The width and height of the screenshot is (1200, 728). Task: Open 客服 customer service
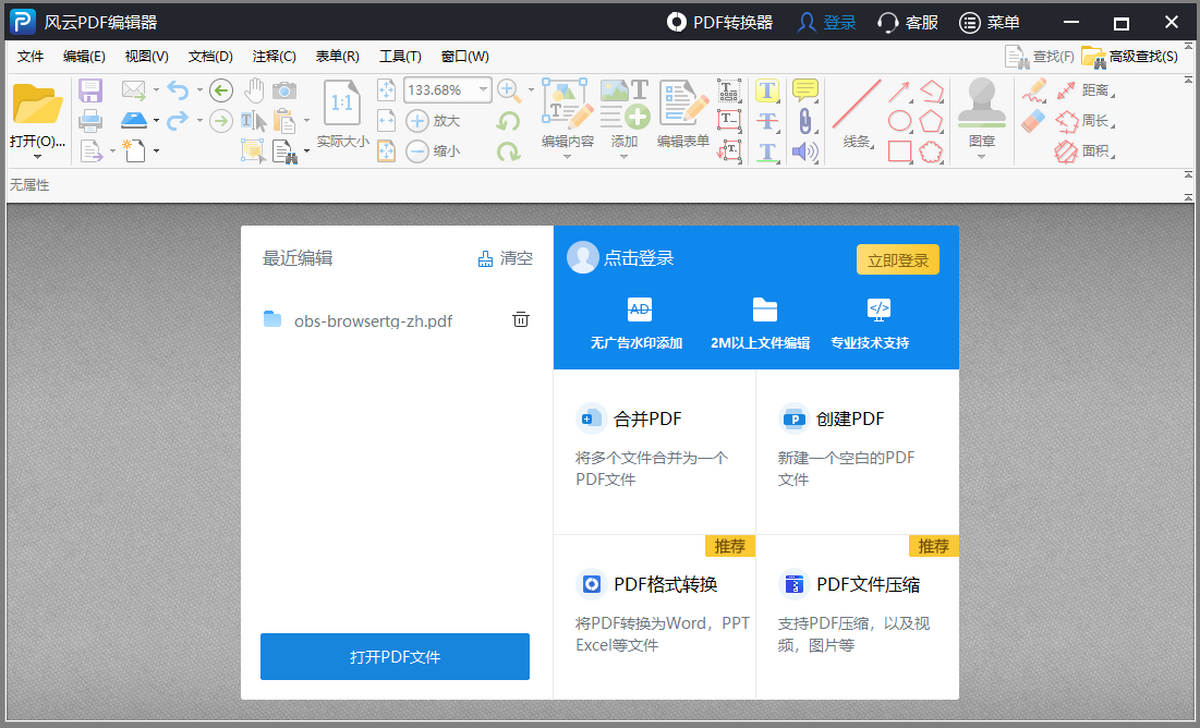click(x=908, y=22)
